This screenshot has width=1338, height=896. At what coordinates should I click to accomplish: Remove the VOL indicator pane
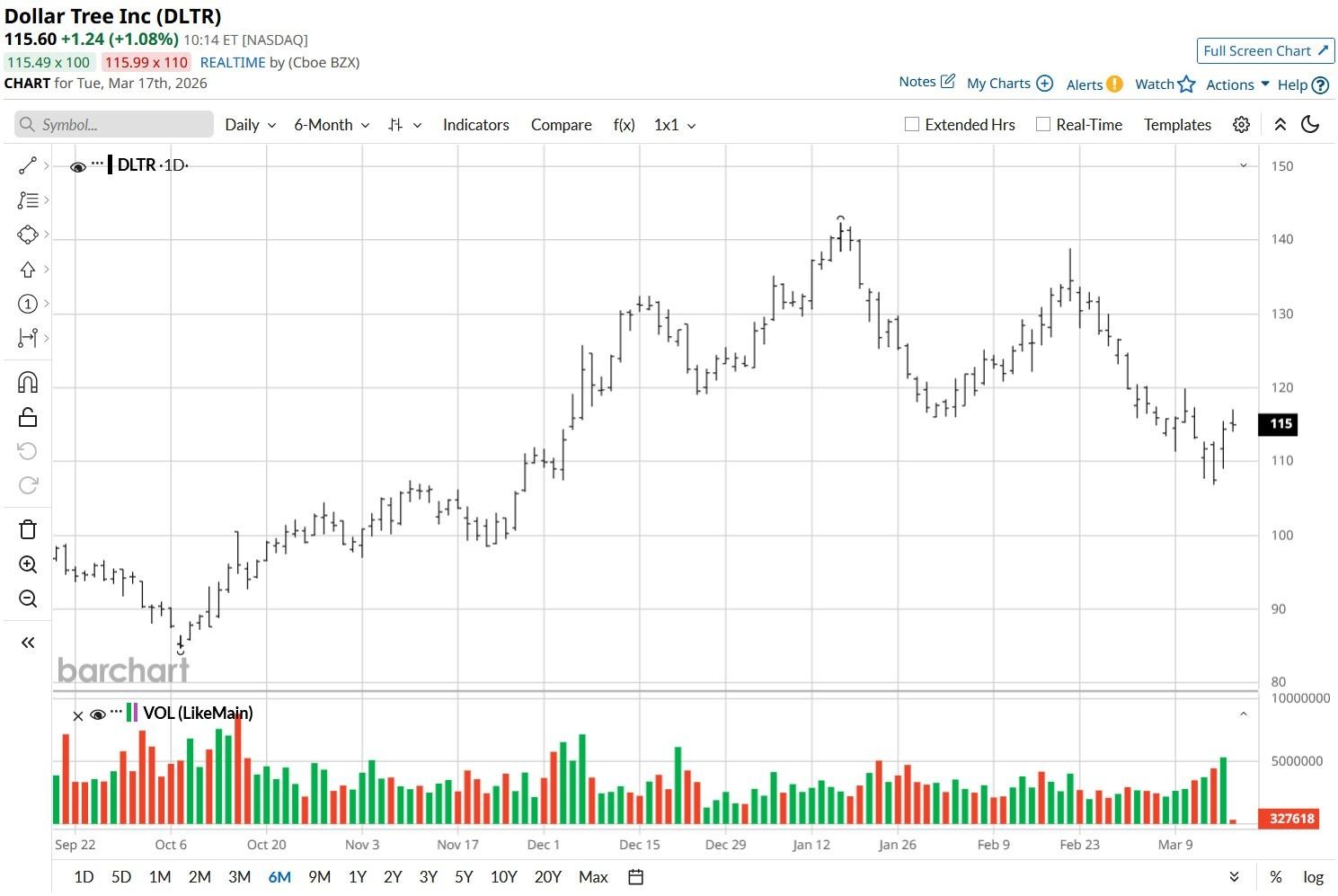(x=77, y=716)
